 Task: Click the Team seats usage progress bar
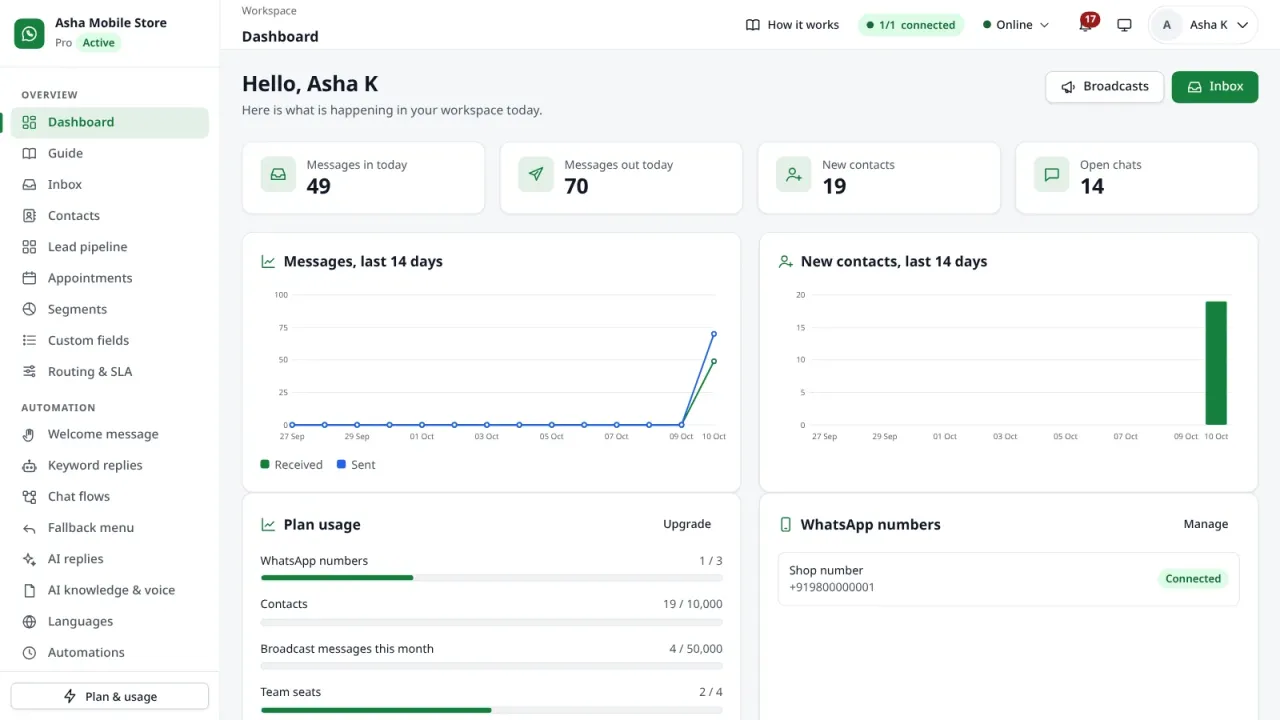(491, 710)
